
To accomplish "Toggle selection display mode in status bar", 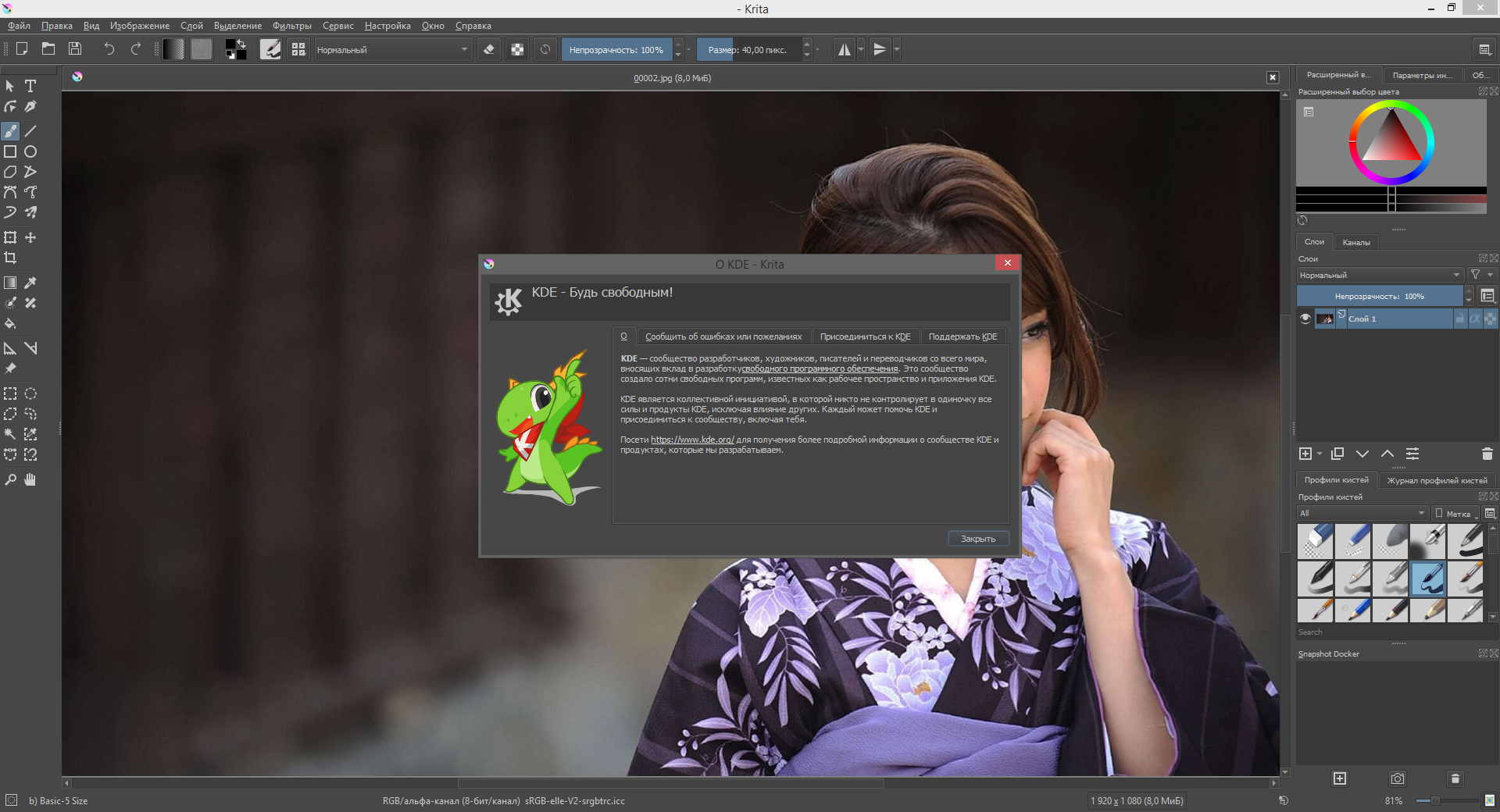I will pyautogui.click(x=11, y=800).
